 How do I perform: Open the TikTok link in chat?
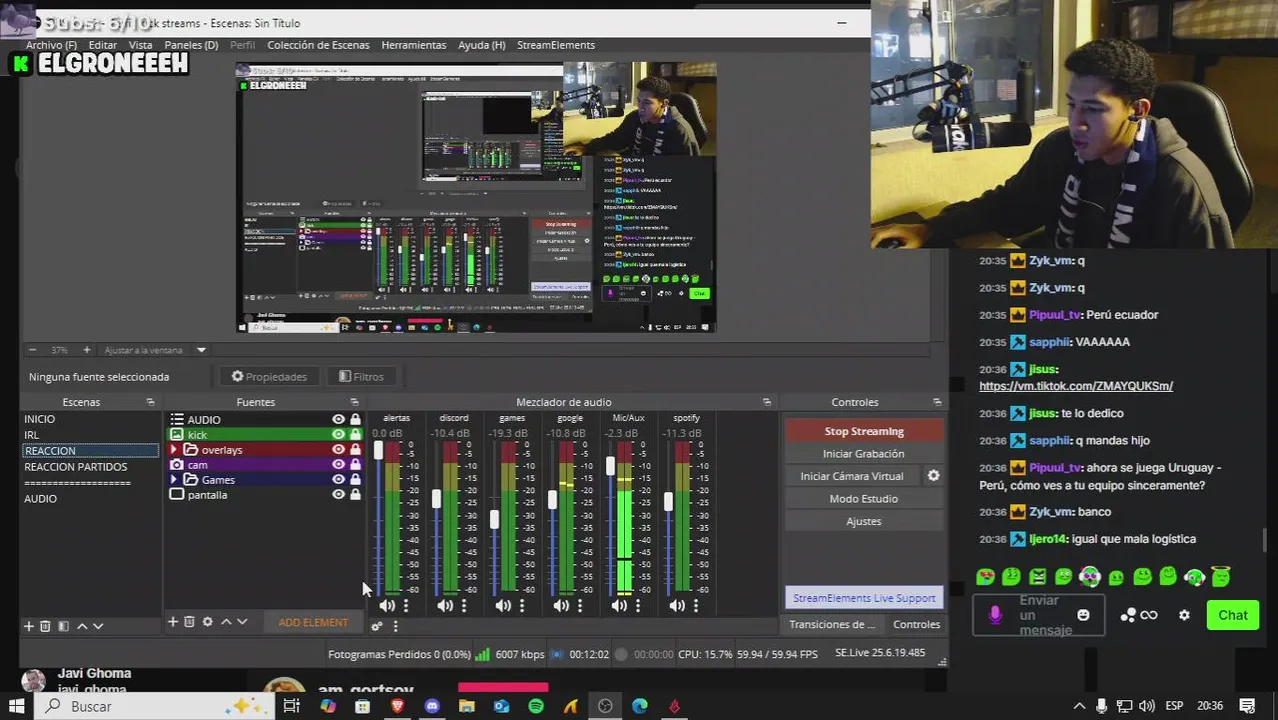[1076, 386]
